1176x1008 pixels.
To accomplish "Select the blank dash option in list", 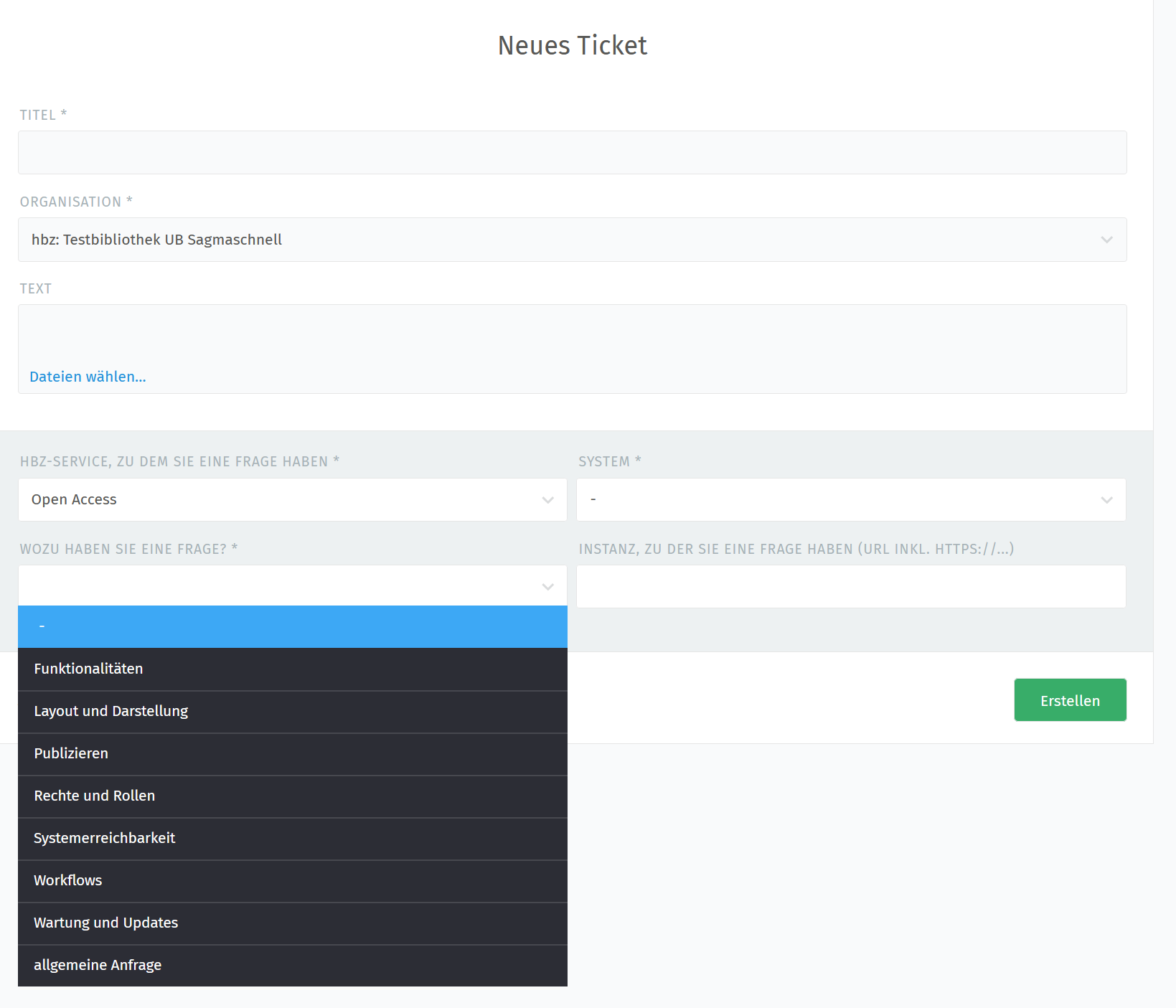I will (292, 626).
